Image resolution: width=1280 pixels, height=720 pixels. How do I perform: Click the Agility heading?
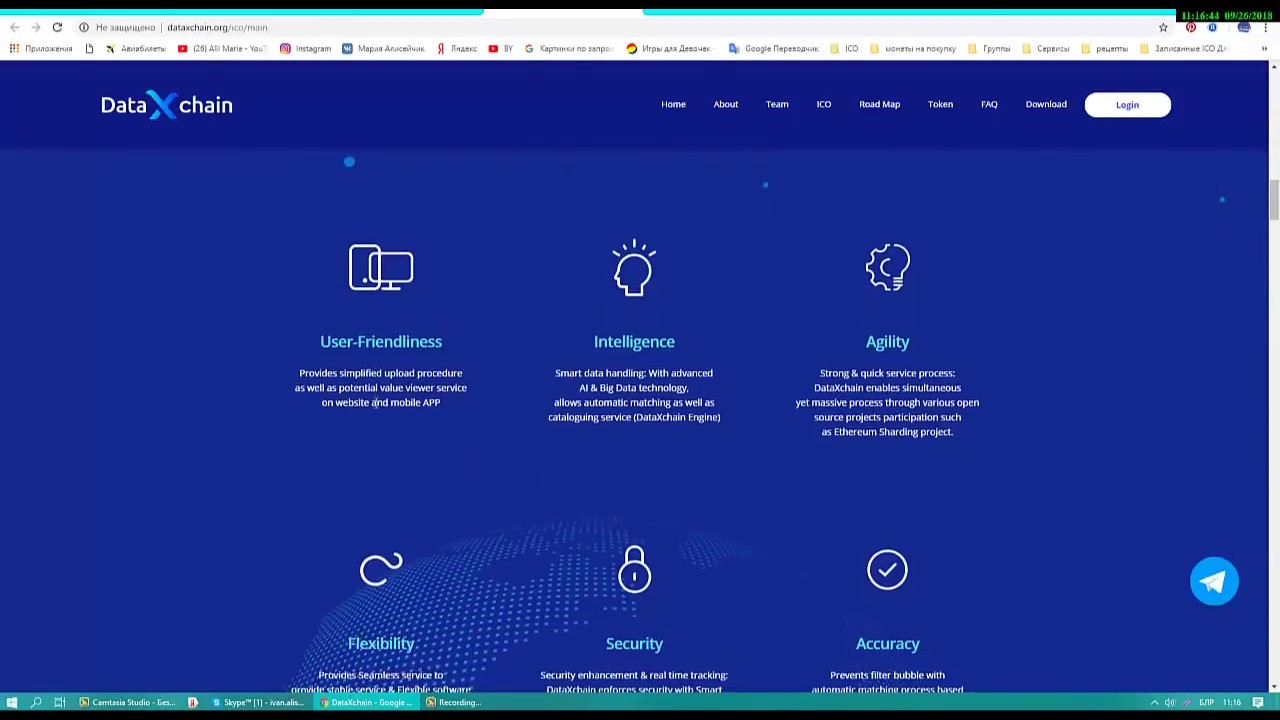click(x=888, y=341)
